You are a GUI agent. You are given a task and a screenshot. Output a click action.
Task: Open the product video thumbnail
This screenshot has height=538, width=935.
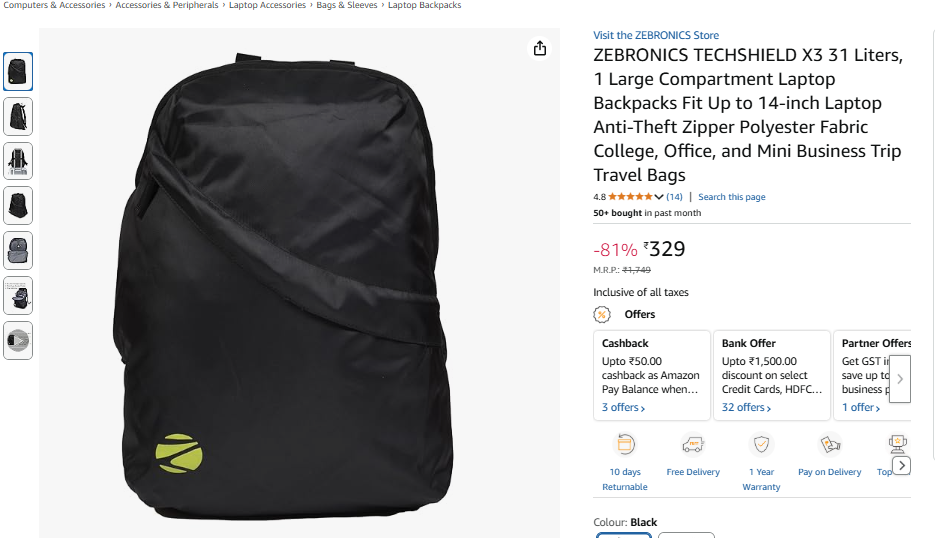18,341
